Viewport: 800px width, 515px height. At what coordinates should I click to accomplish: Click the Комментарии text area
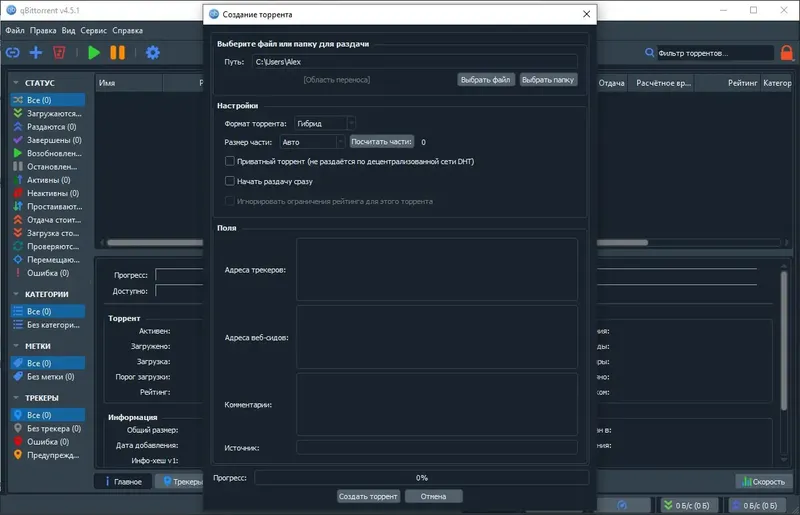coord(437,404)
